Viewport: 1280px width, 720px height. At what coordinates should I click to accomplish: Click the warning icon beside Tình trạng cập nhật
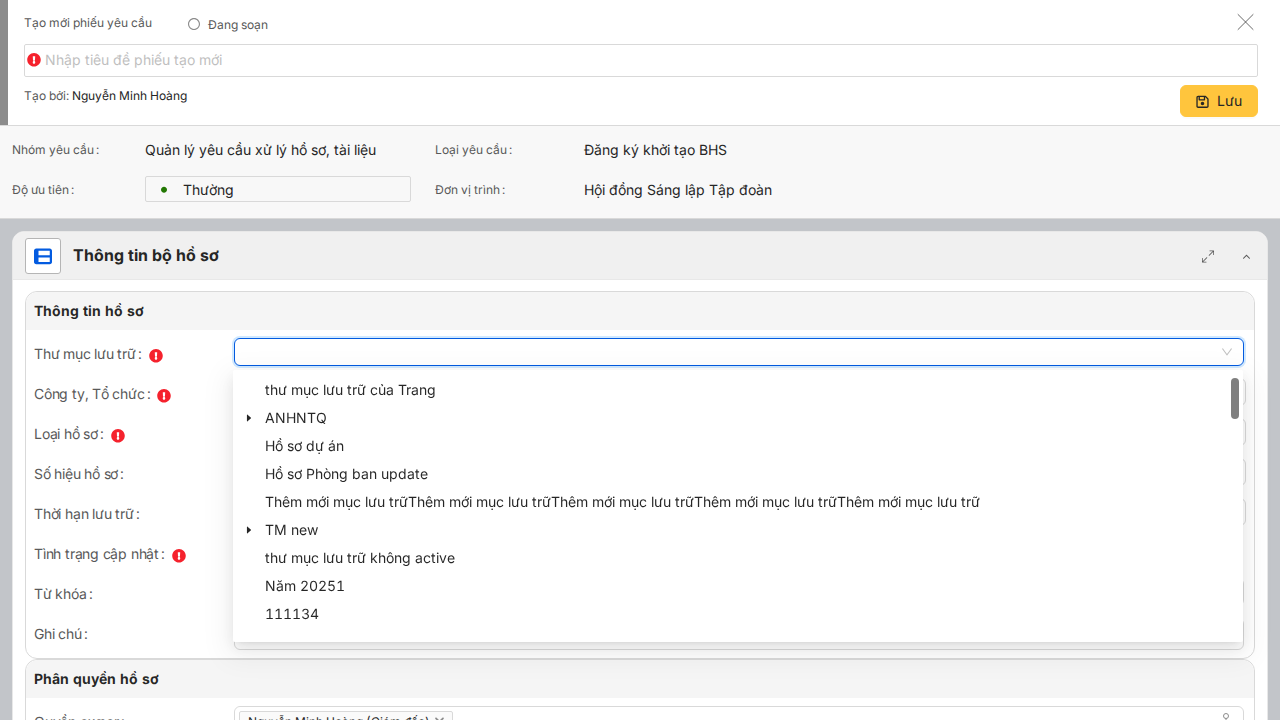click(179, 555)
